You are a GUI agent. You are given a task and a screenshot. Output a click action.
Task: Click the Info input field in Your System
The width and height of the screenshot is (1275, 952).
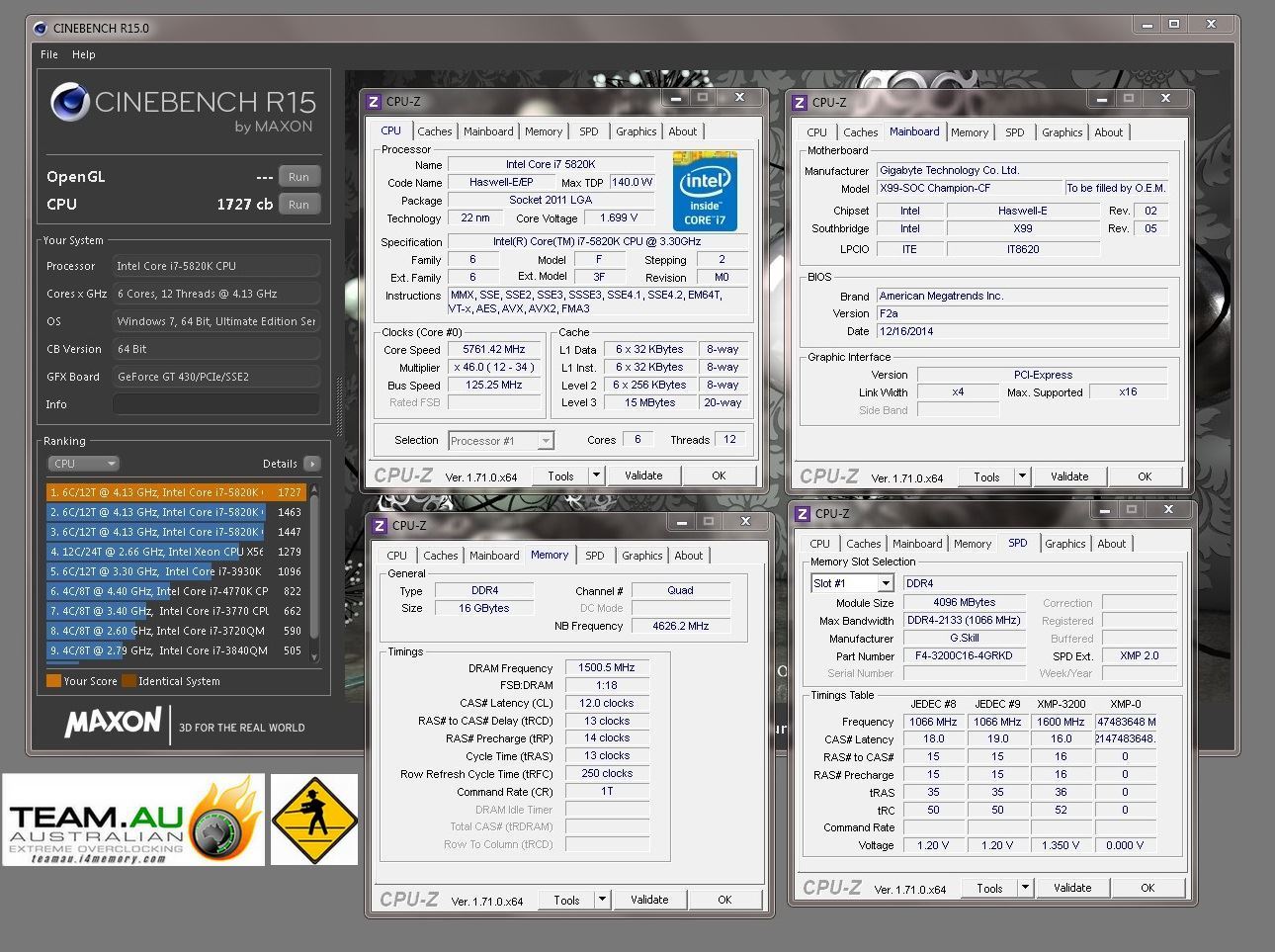coord(215,404)
